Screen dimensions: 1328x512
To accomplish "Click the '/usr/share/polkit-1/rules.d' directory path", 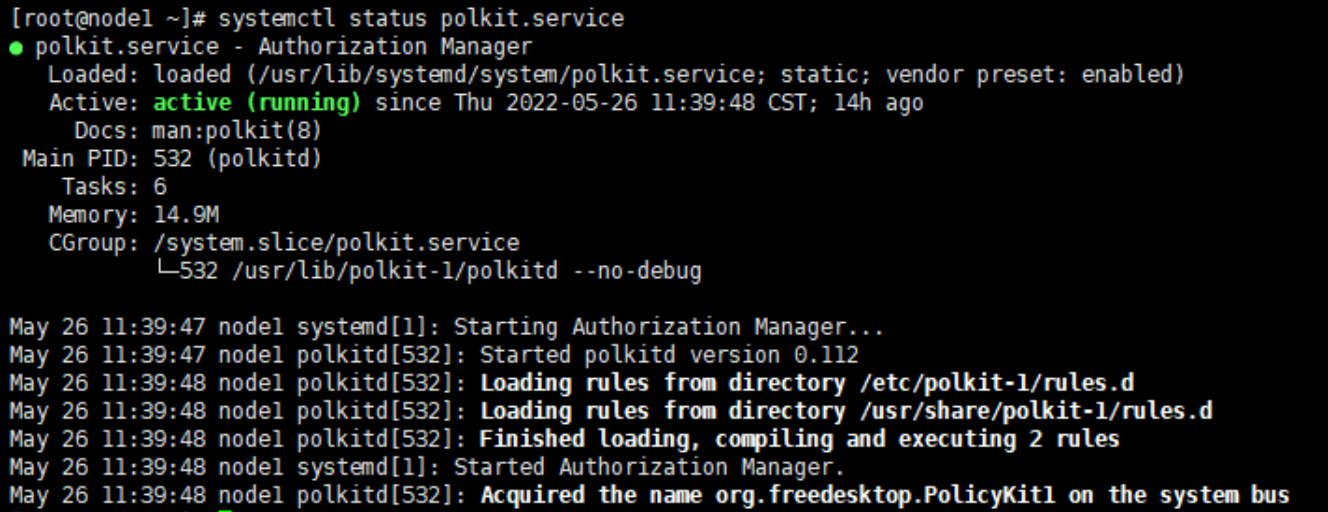I will pos(1036,410).
